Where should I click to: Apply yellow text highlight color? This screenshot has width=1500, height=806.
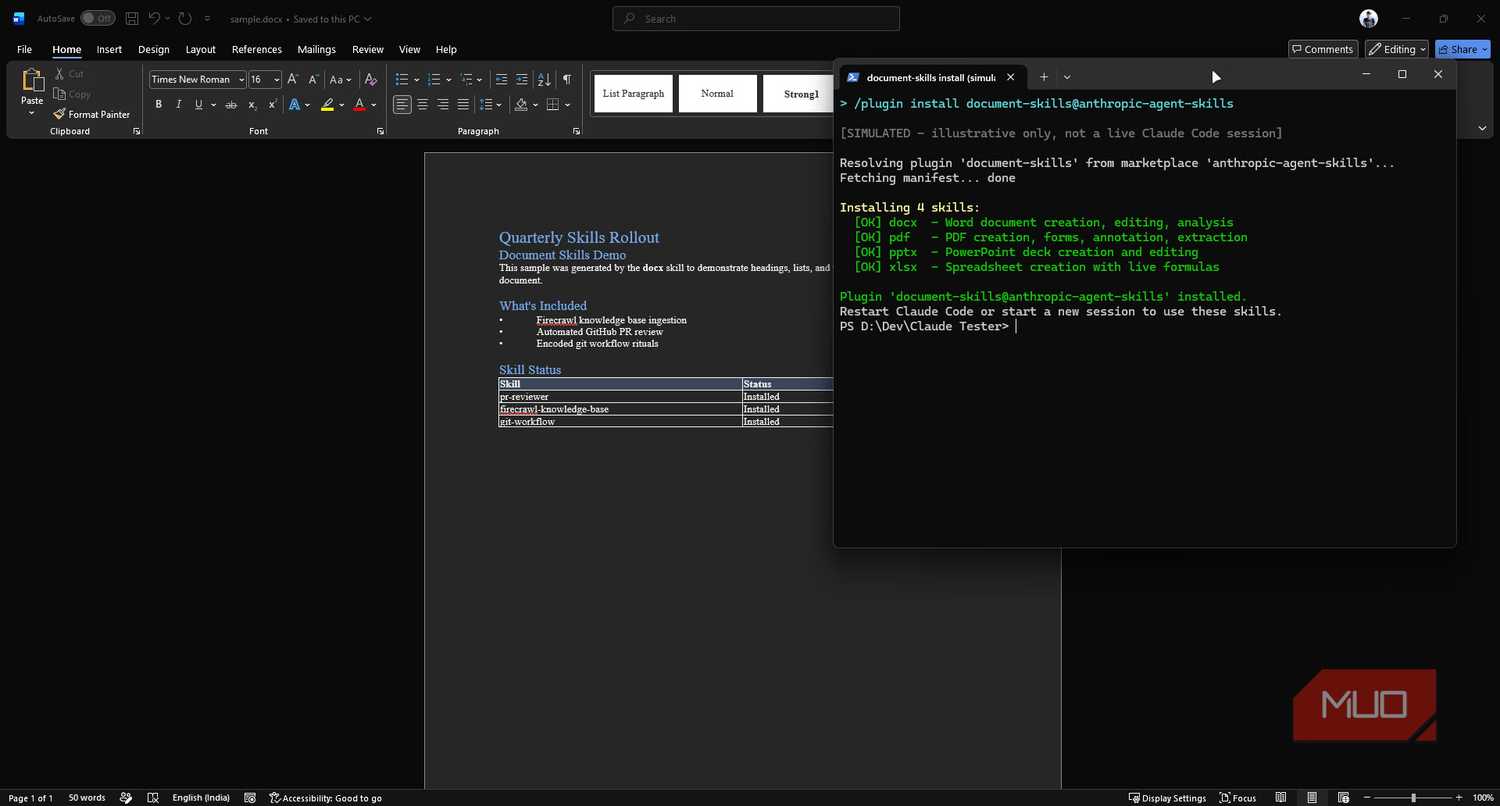coord(327,104)
